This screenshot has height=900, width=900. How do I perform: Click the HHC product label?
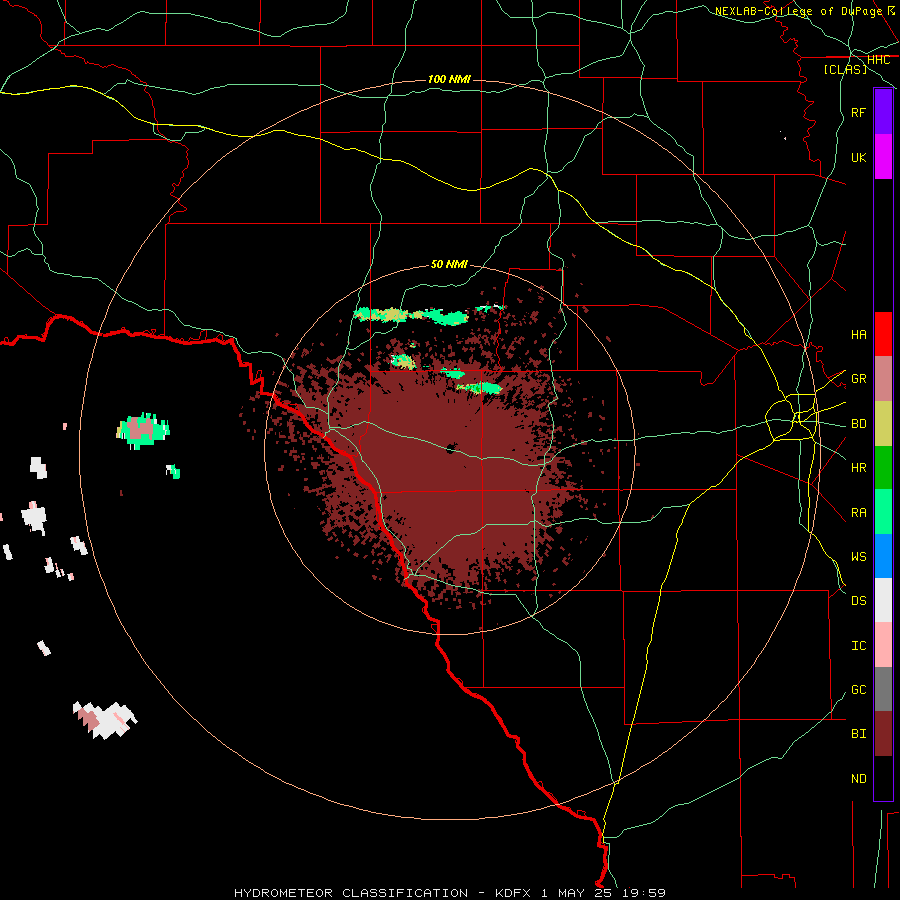click(x=878, y=60)
